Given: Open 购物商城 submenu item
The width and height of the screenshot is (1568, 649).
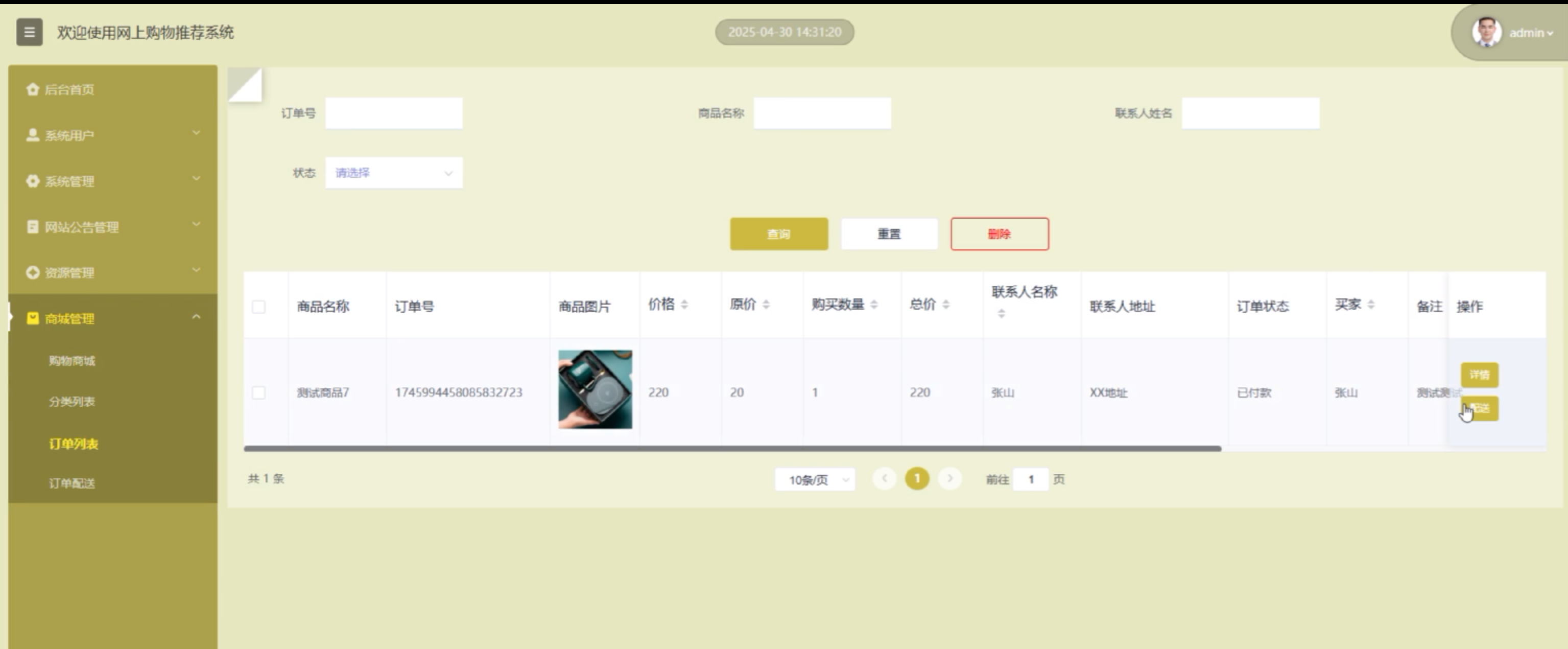Looking at the screenshot, I should pos(72,361).
